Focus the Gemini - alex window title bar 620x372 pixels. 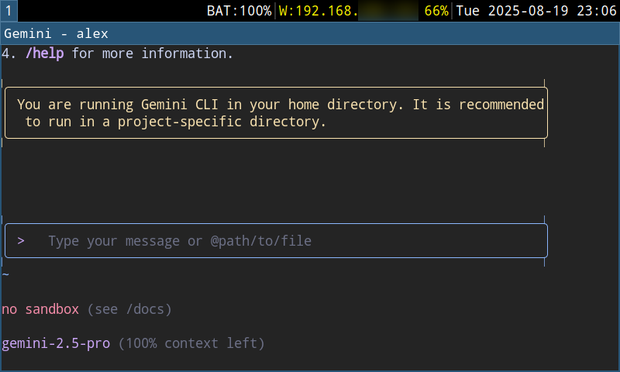pyautogui.click(x=310, y=34)
